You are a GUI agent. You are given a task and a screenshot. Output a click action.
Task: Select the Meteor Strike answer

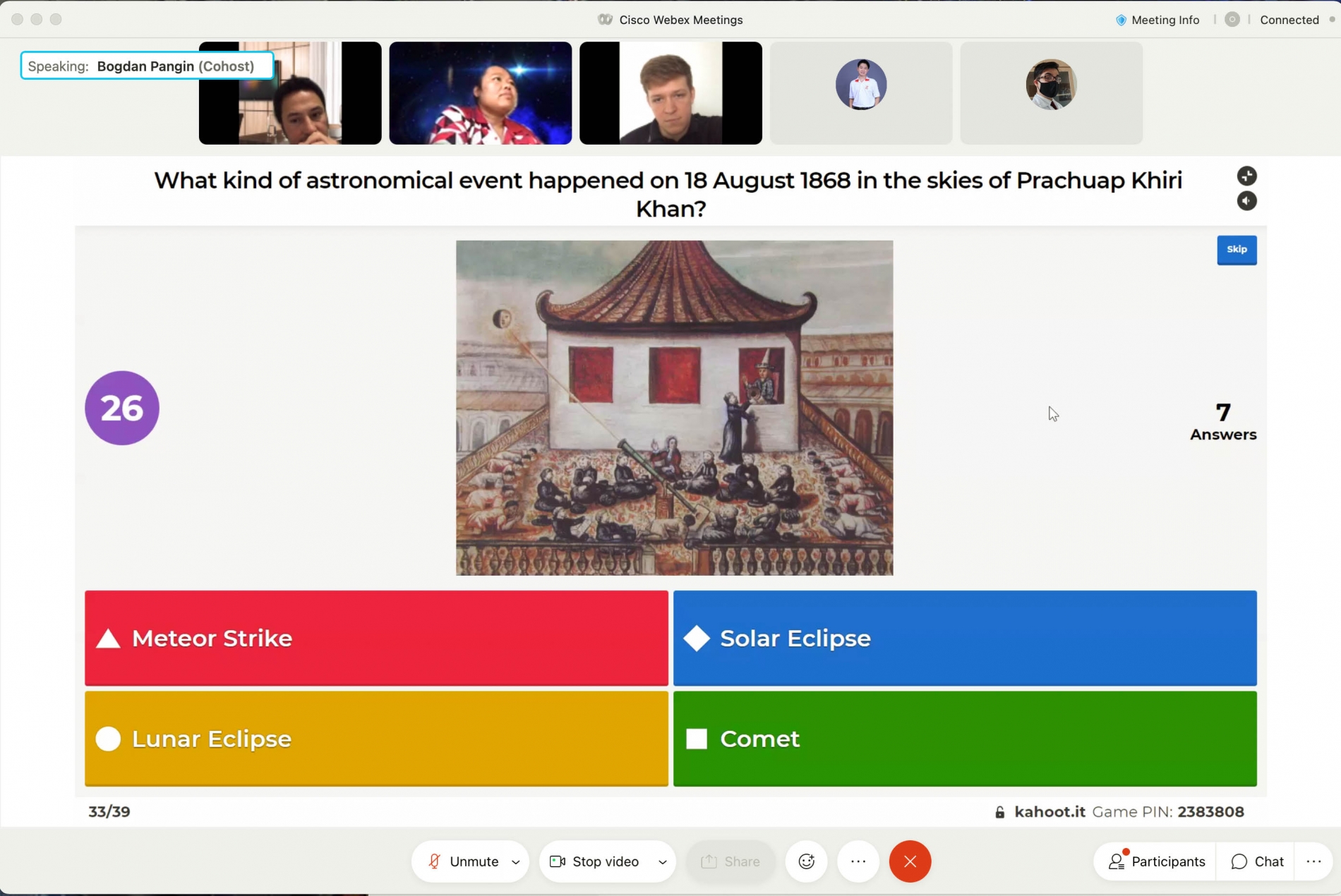click(x=376, y=638)
